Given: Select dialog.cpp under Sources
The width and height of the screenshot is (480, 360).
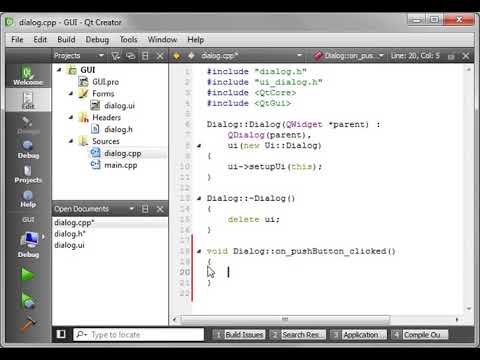Looking at the screenshot, I should 123,153.
